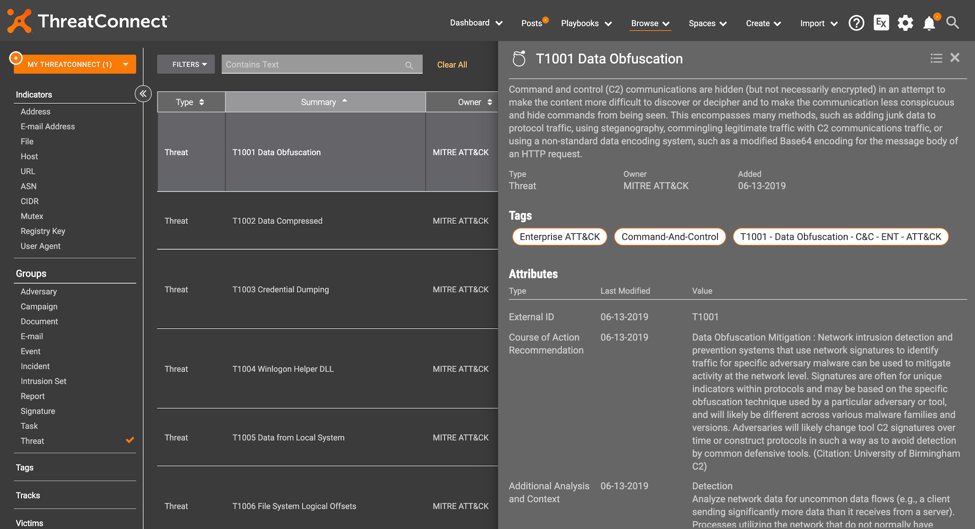Select the E-mail group filter
The height and width of the screenshot is (529, 975).
(32, 336)
